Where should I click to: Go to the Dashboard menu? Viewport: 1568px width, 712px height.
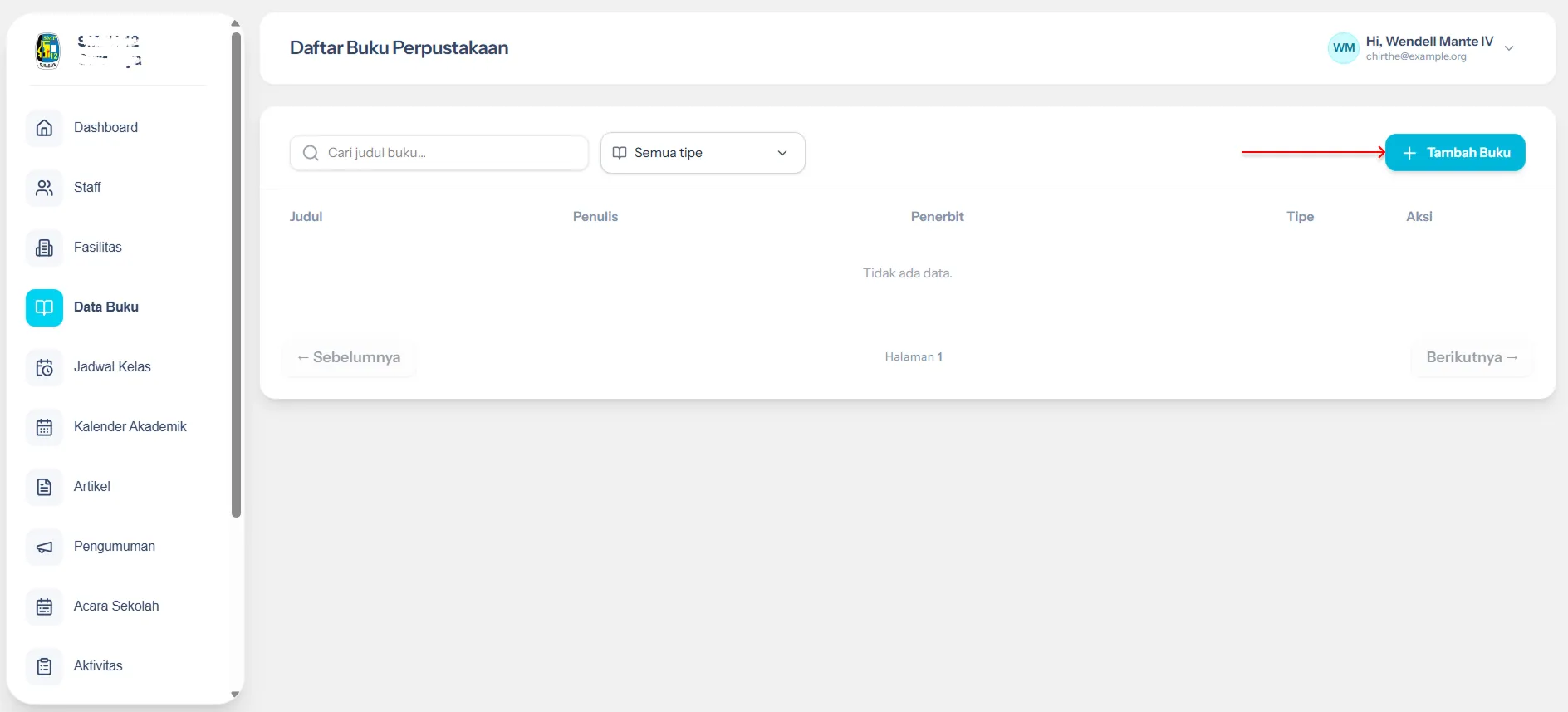[x=105, y=128]
